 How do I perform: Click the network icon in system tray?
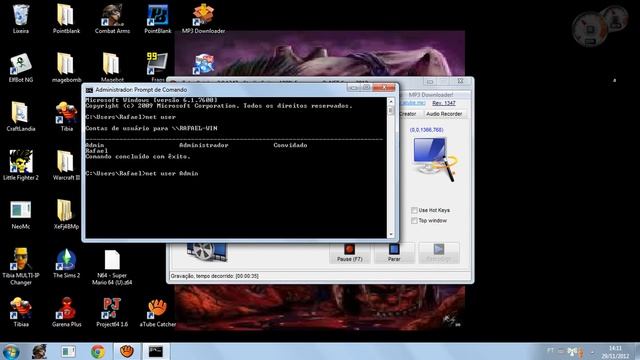[573, 351]
